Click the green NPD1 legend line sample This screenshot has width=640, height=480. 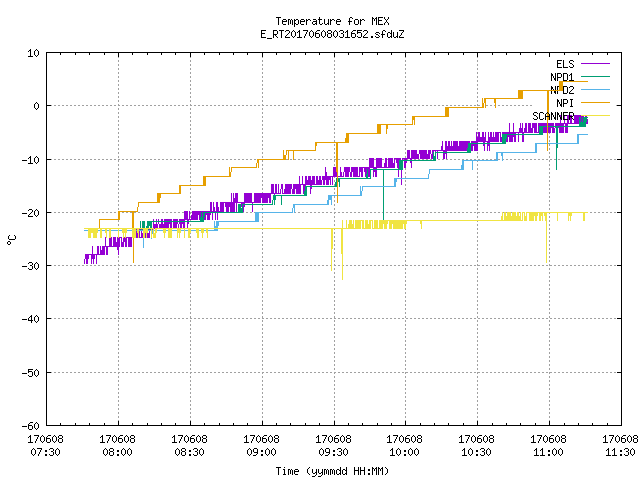click(595, 76)
